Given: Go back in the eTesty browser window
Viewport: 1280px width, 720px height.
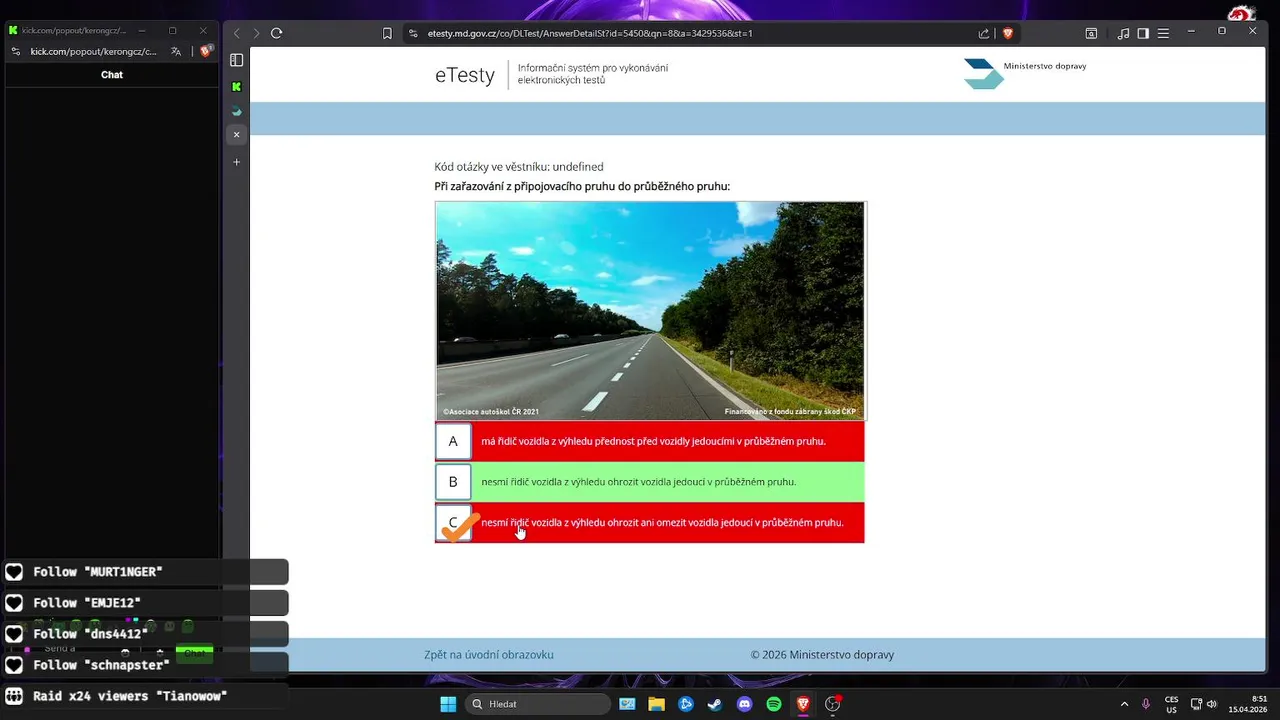Looking at the screenshot, I should (x=237, y=33).
